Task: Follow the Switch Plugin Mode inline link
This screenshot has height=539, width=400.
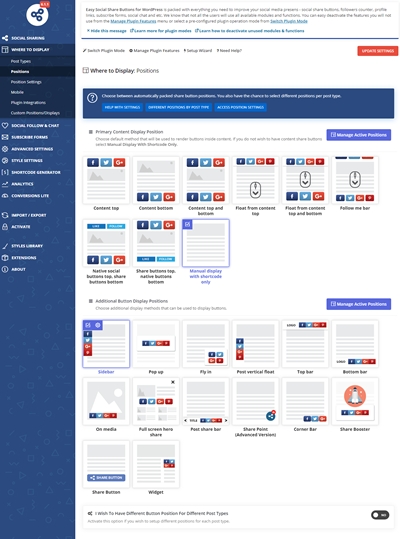Action: (x=289, y=21)
